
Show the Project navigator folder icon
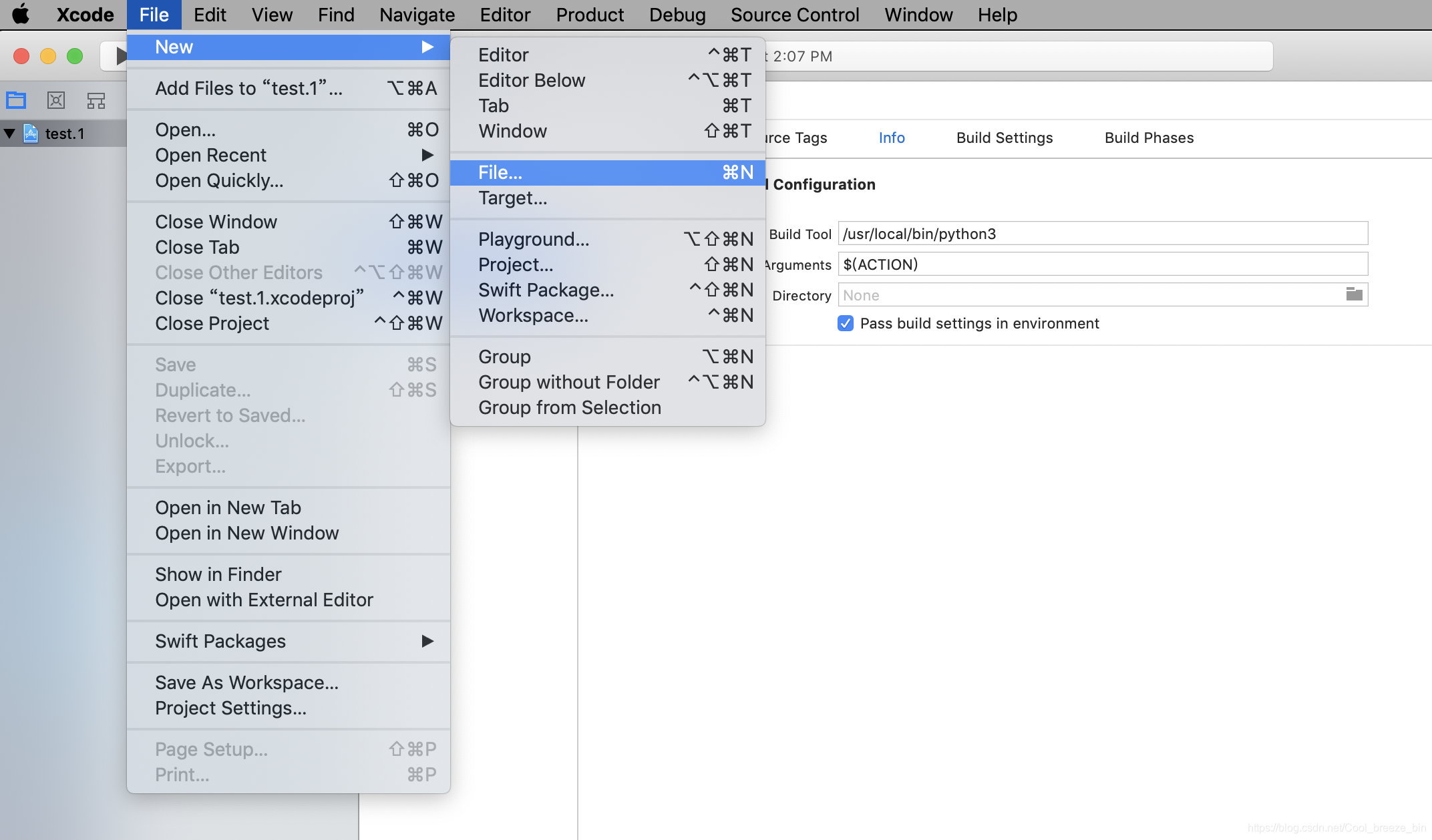[16, 101]
